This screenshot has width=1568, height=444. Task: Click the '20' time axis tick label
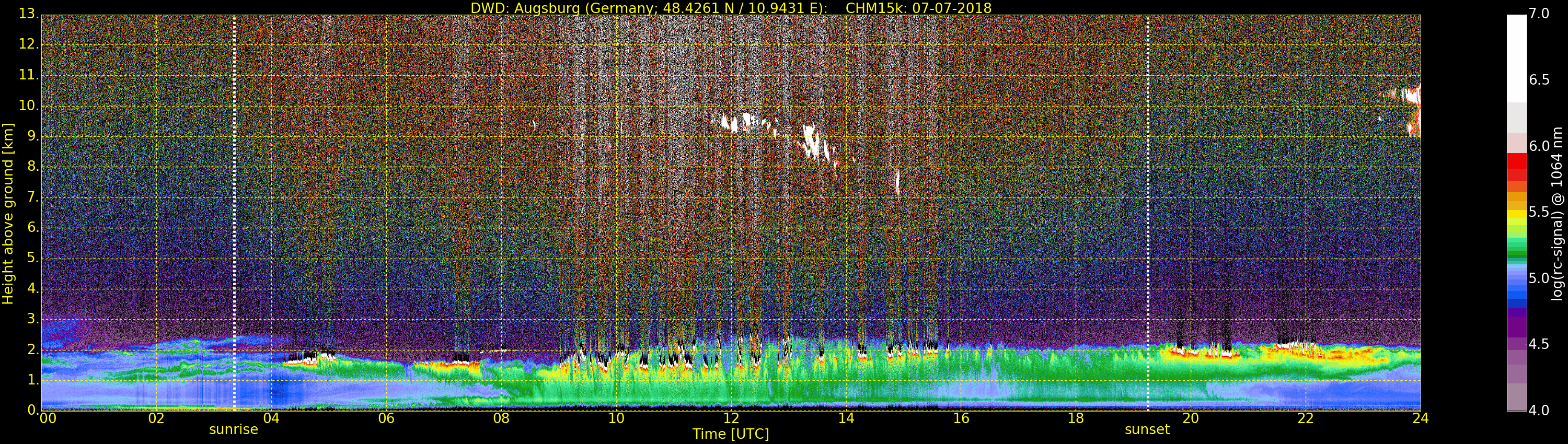[1191, 418]
